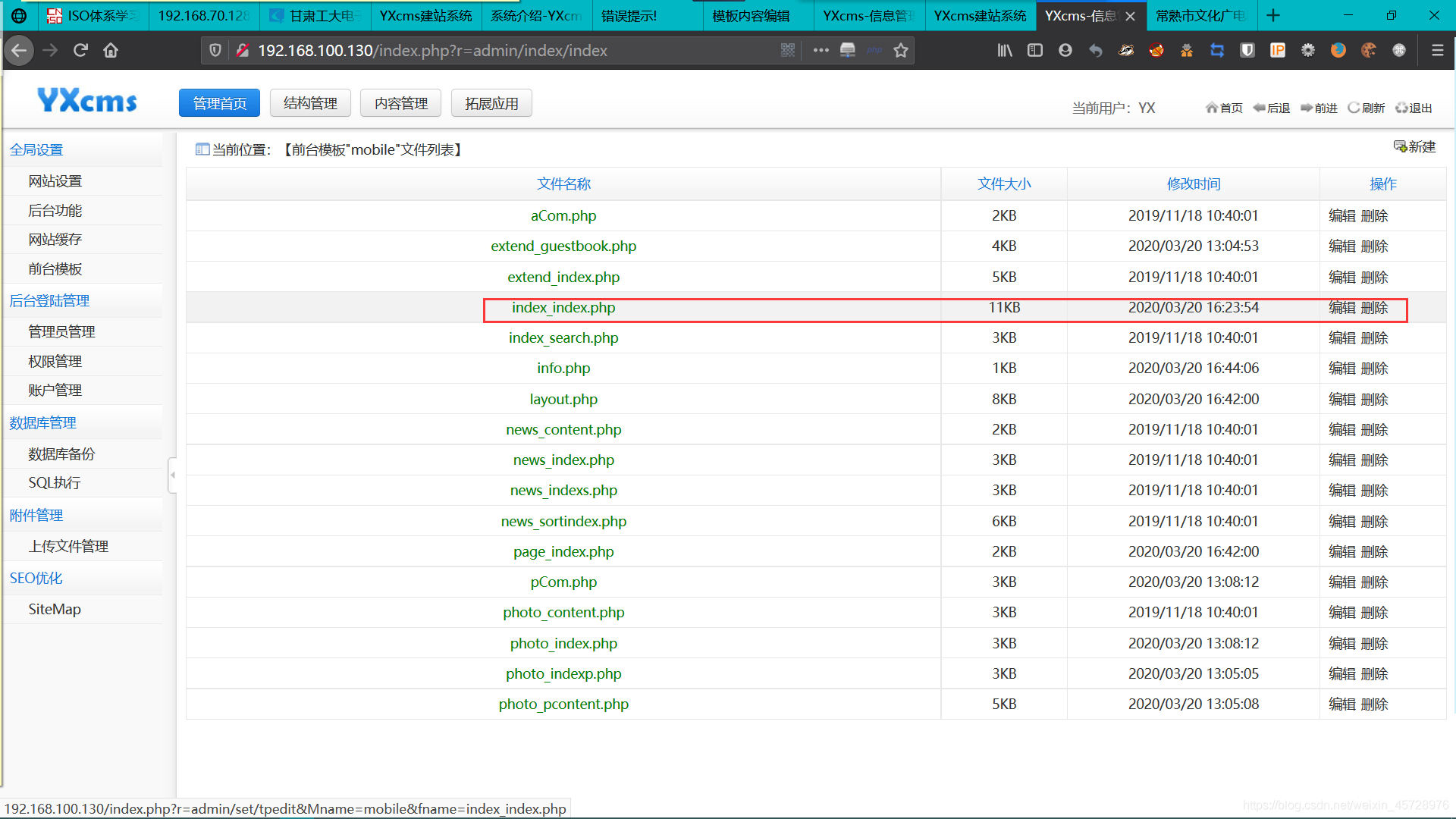
Task: Click the 后退 back link in admin header
Action: tap(1272, 108)
